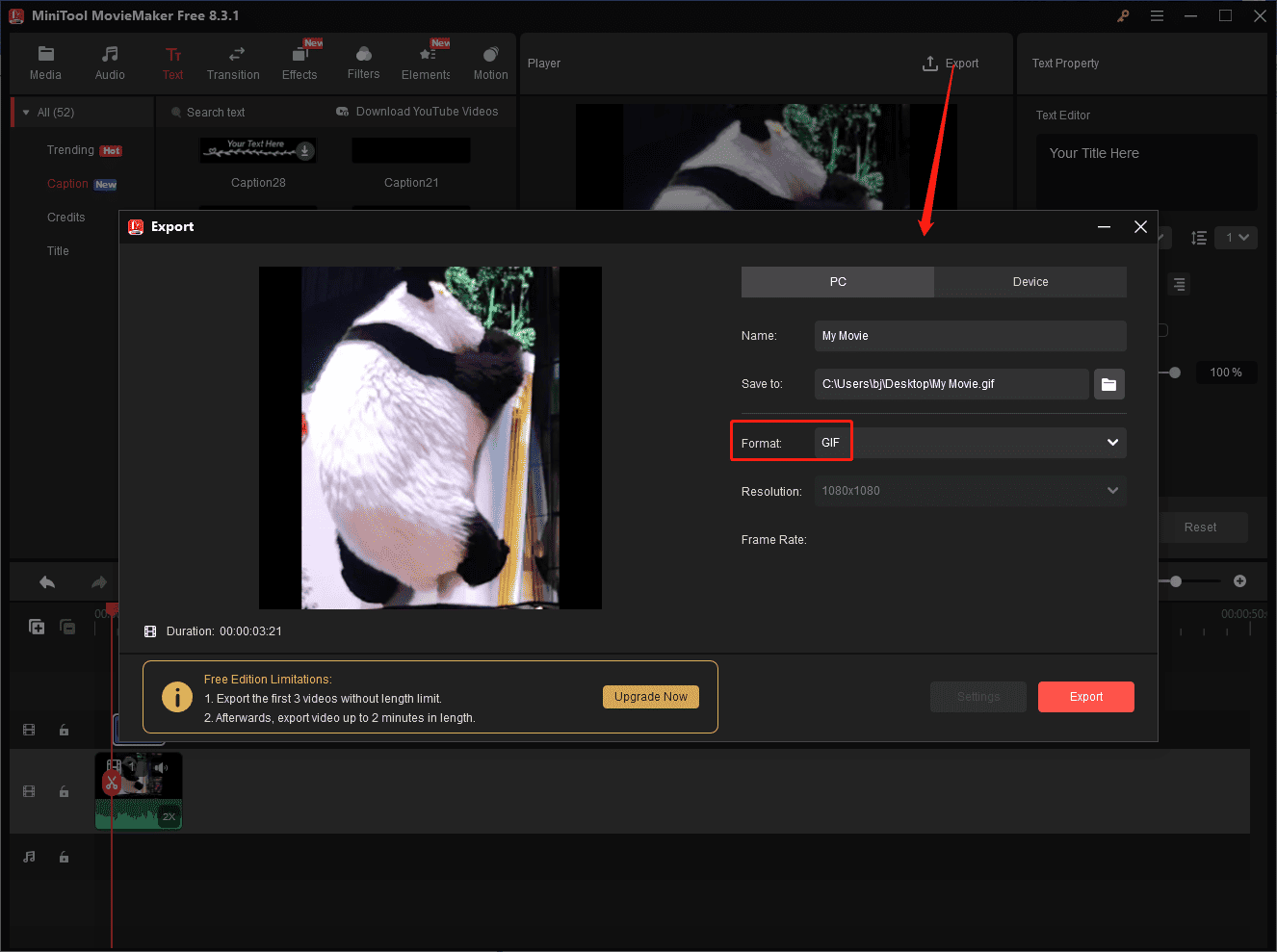1277x952 pixels.
Task: Click the Upgrade Now button
Action: pos(650,697)
